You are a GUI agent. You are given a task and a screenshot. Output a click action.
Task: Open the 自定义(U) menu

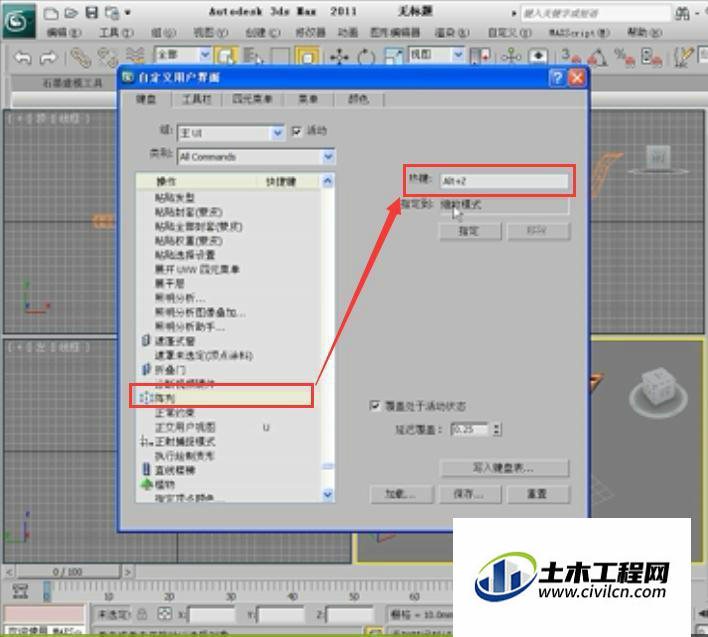point(510,33)
